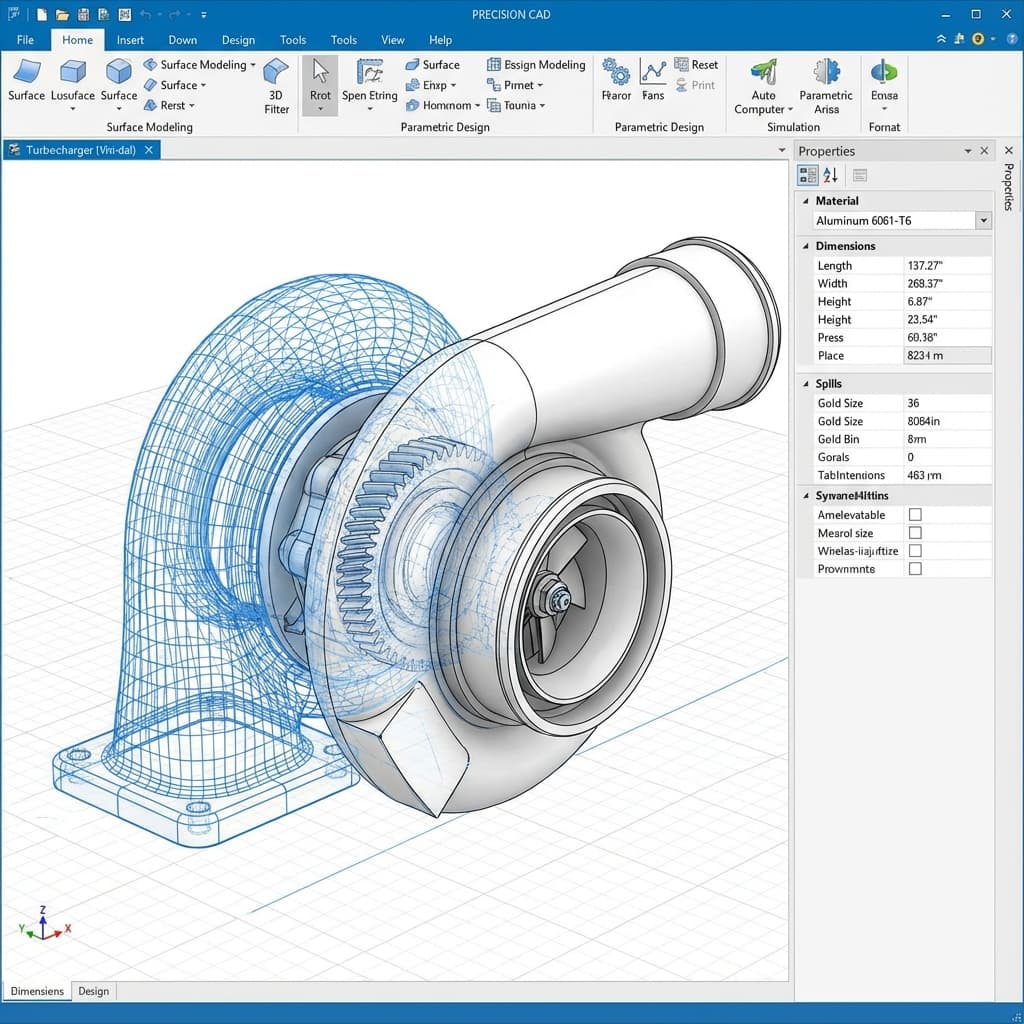
Task: Click the Reset button in Parametric Design
Action: point(697,63)
